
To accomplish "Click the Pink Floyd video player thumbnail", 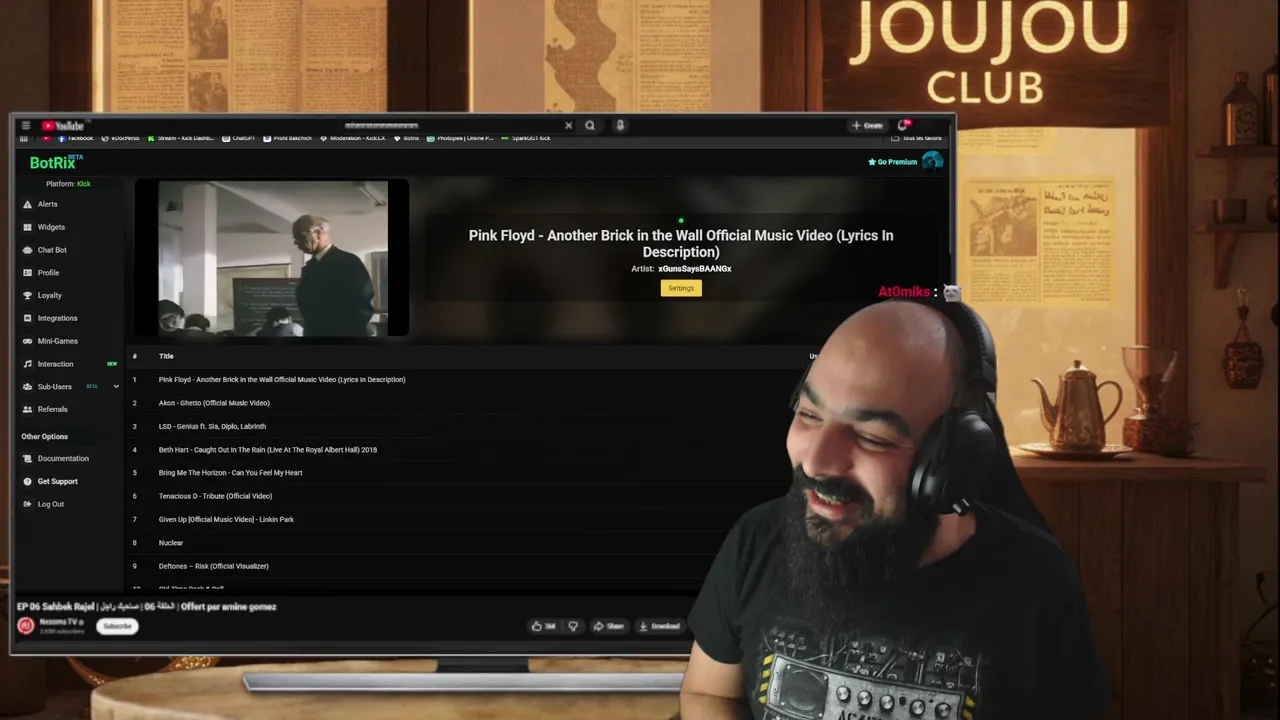I will pos(272,258).
